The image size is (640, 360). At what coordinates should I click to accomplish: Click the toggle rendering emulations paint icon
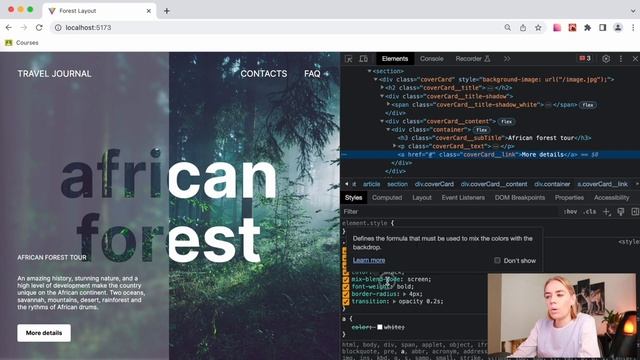point(621,211)
